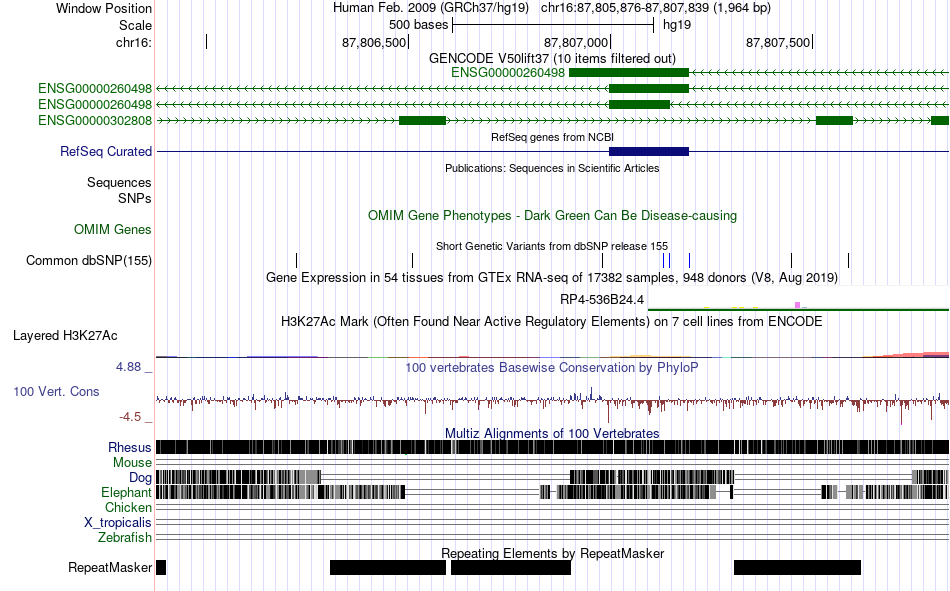Click the widest green ENSG00000260498 exon block
The height and width of the screenshot is (591, 950).
629,73
